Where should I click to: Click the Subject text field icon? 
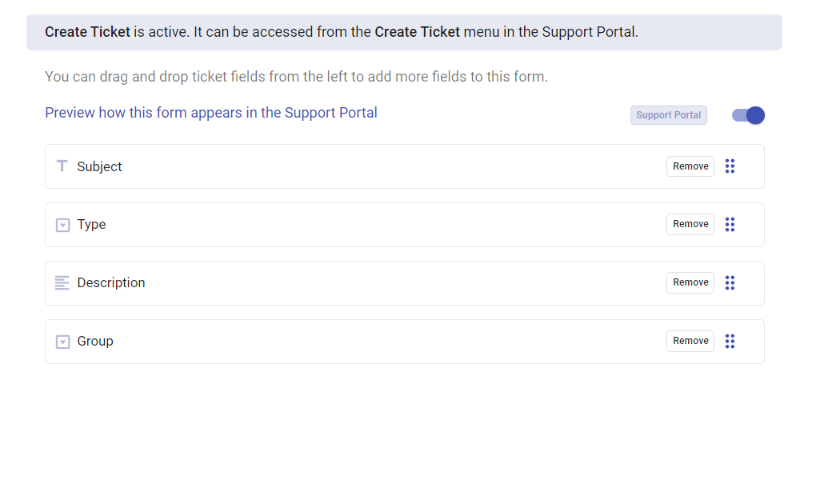(62, 166)
